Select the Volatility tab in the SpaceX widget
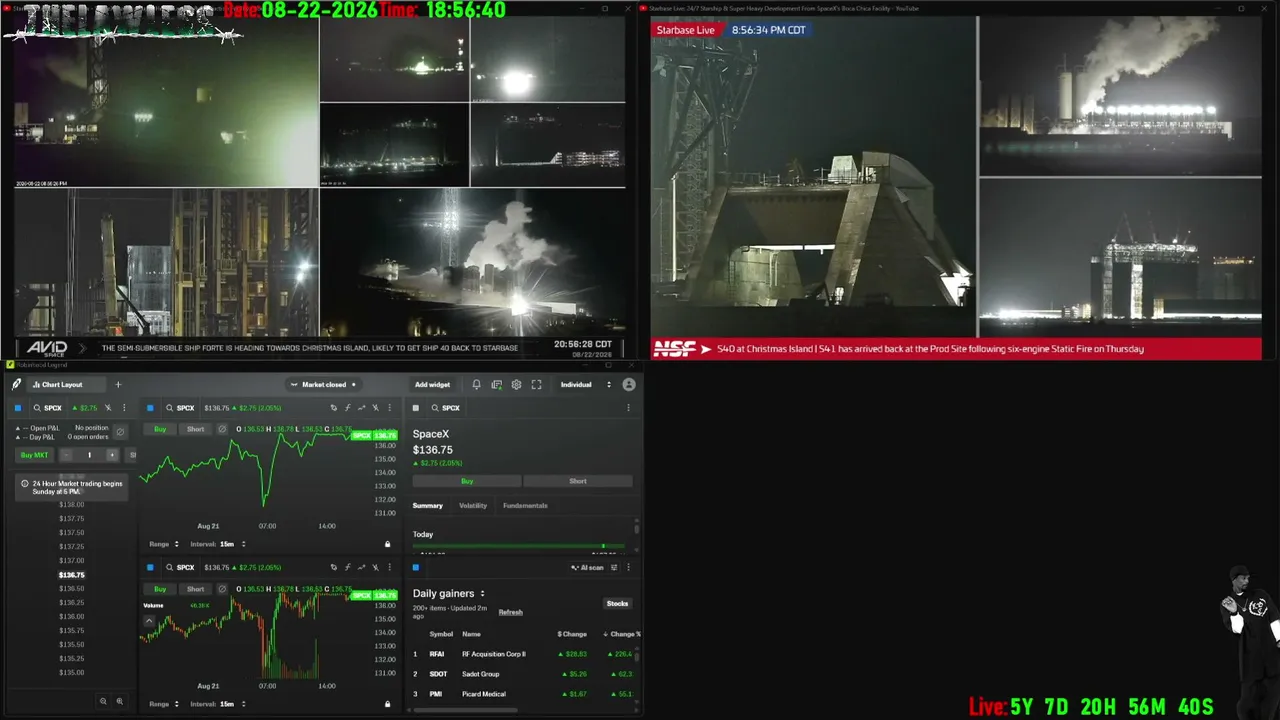The width and height of the screenshot is (1280, 720). pyautogui.click(x=473, y=506)
